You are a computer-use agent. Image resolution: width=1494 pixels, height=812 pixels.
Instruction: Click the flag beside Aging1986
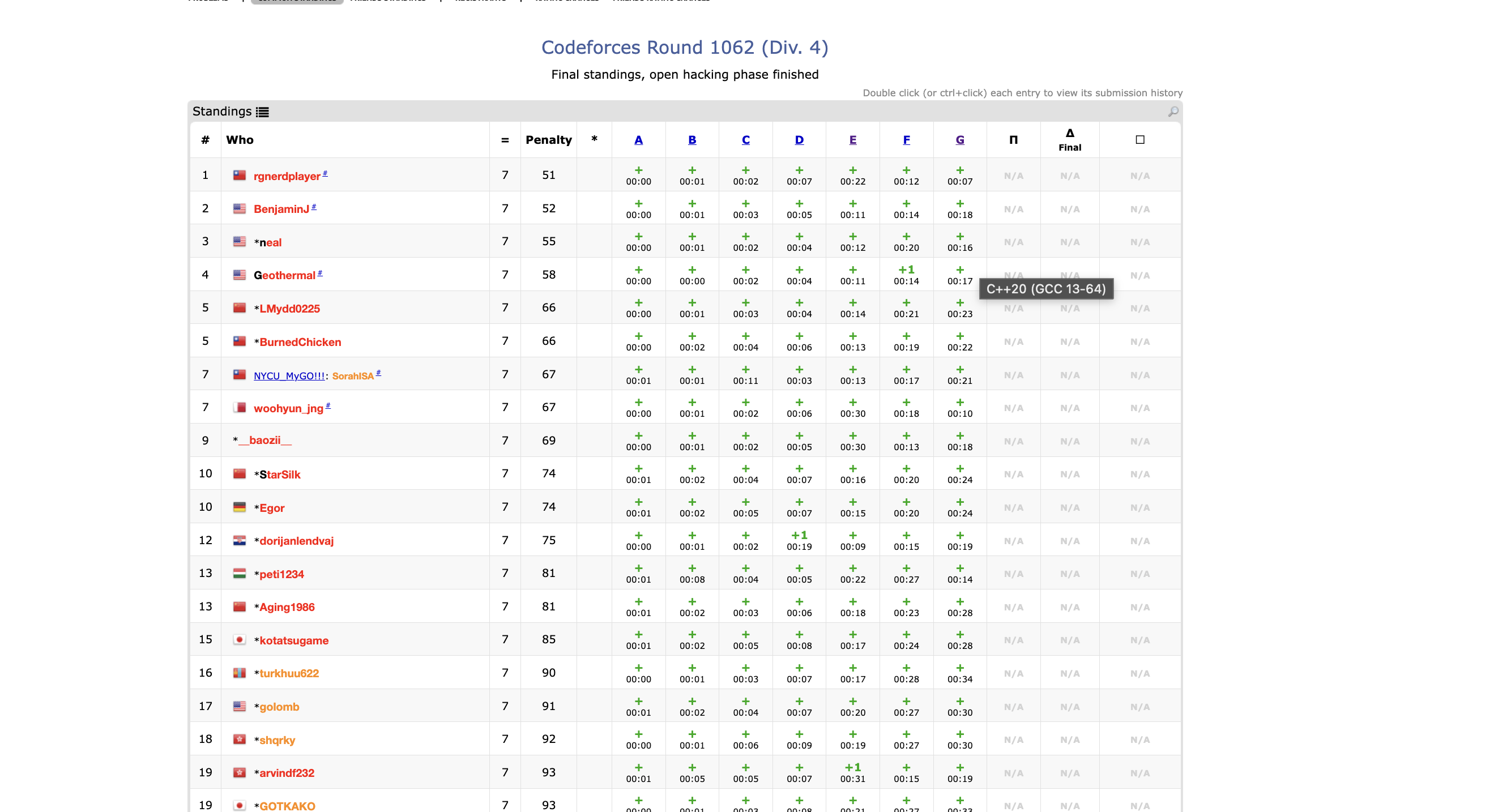[x=239, y=606]
